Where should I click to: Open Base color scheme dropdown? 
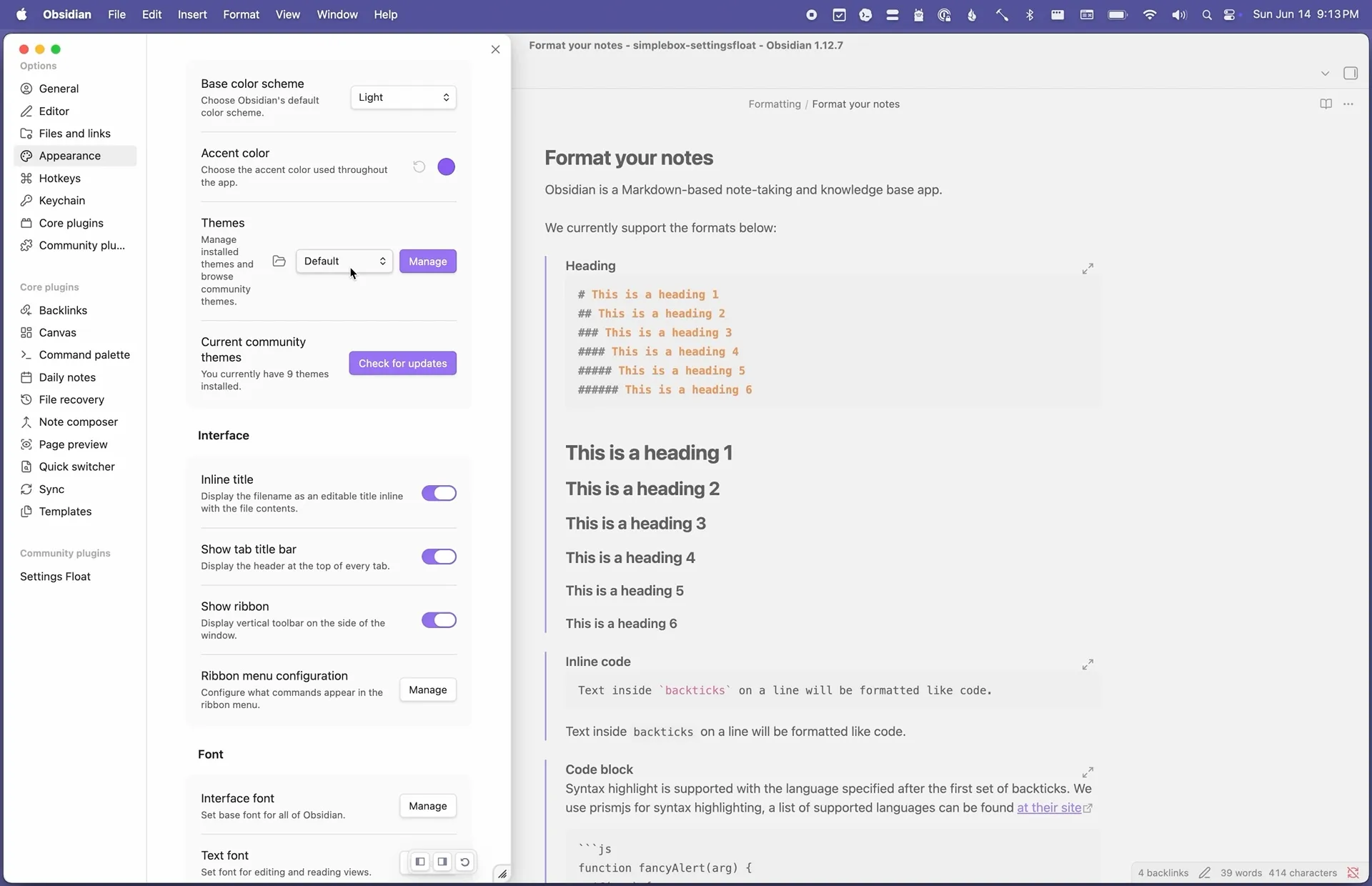coord(404,97)
